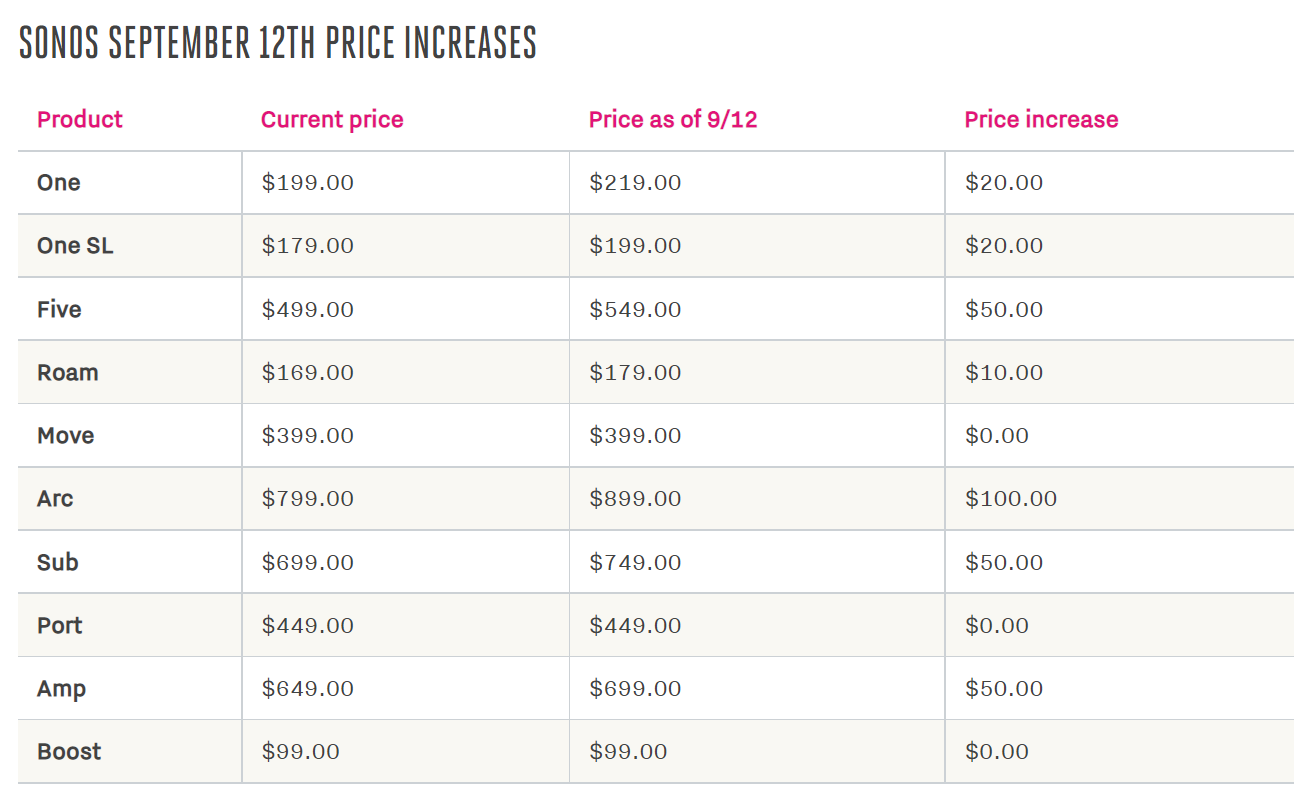The image size is (1308, 807).
Task: Select the One product row label
Action: click(x=59, y=183)
